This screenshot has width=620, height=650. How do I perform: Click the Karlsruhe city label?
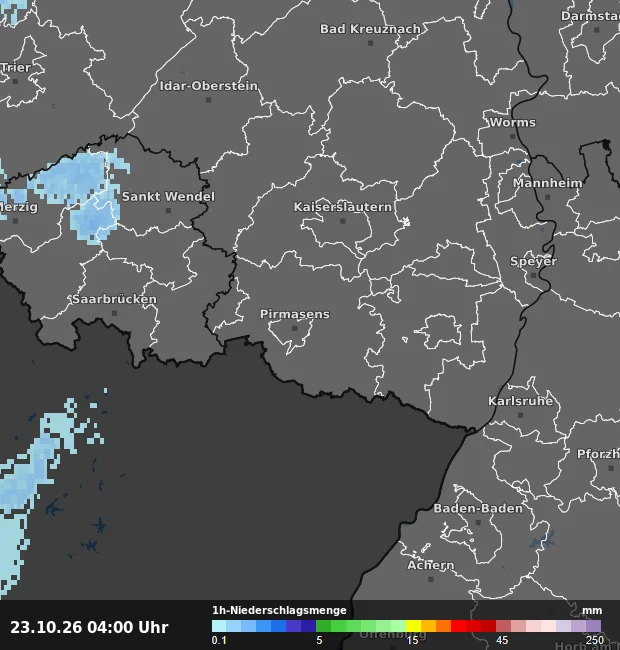(520, 401)
